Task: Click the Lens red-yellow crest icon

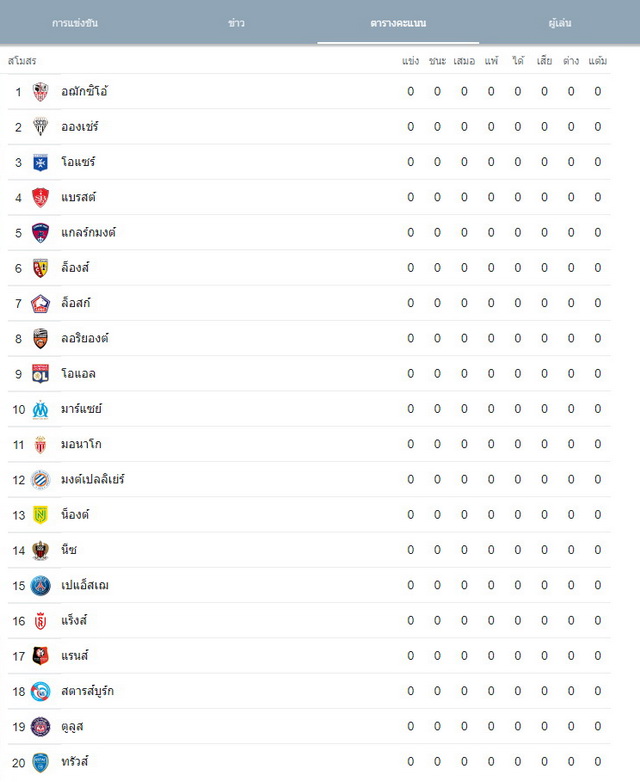Action: tap(40, 268)
